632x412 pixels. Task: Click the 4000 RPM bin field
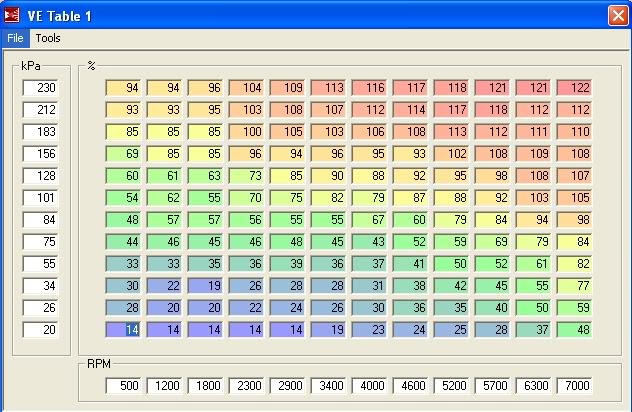(x=370, y=386)
